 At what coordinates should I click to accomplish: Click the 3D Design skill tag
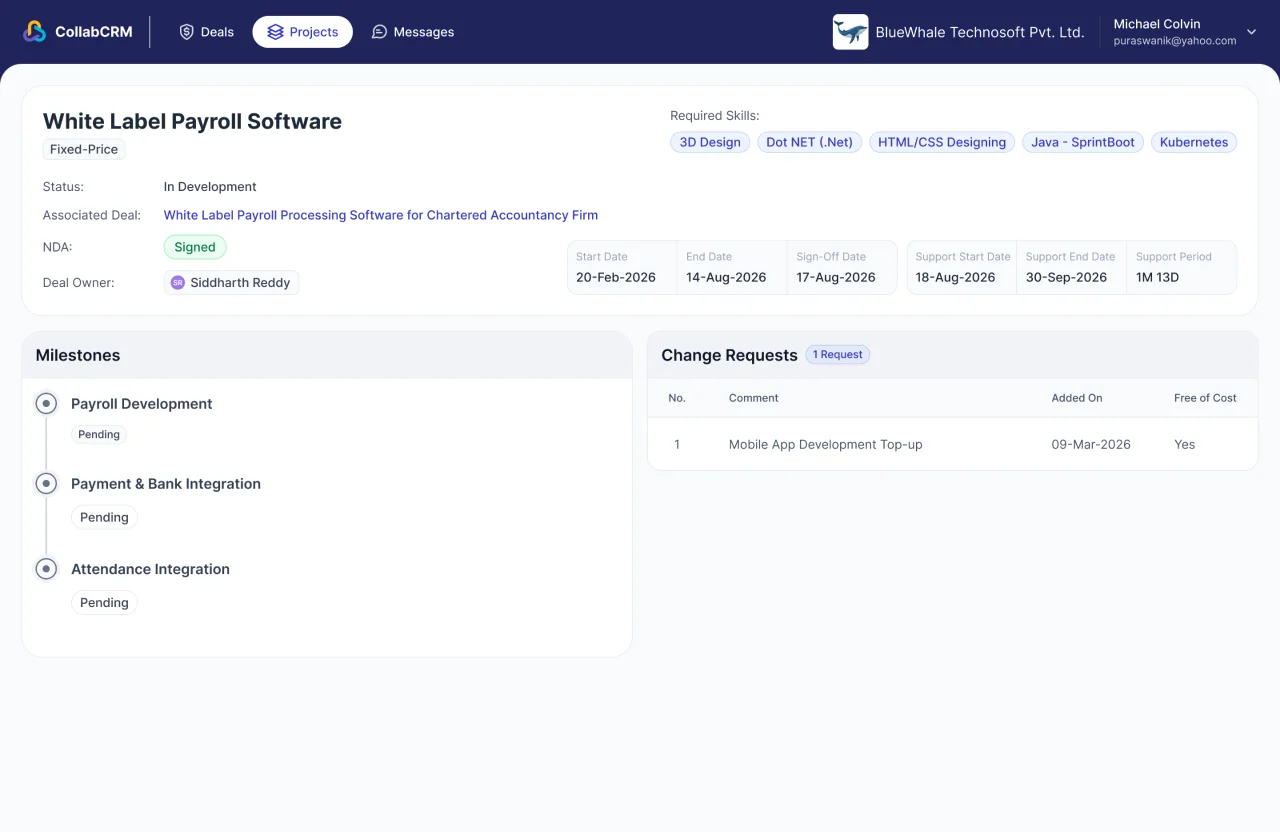[x=710, y=142]
